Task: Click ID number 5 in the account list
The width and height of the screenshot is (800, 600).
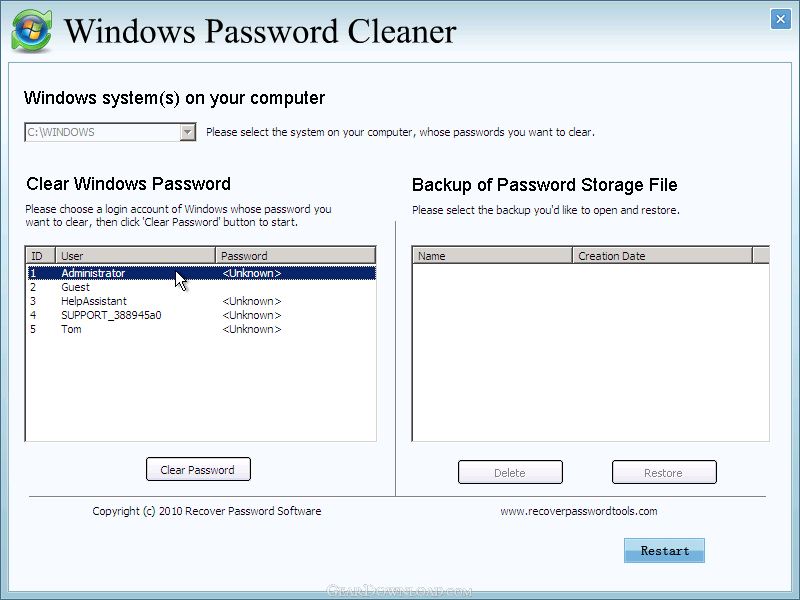Action: 33,329
